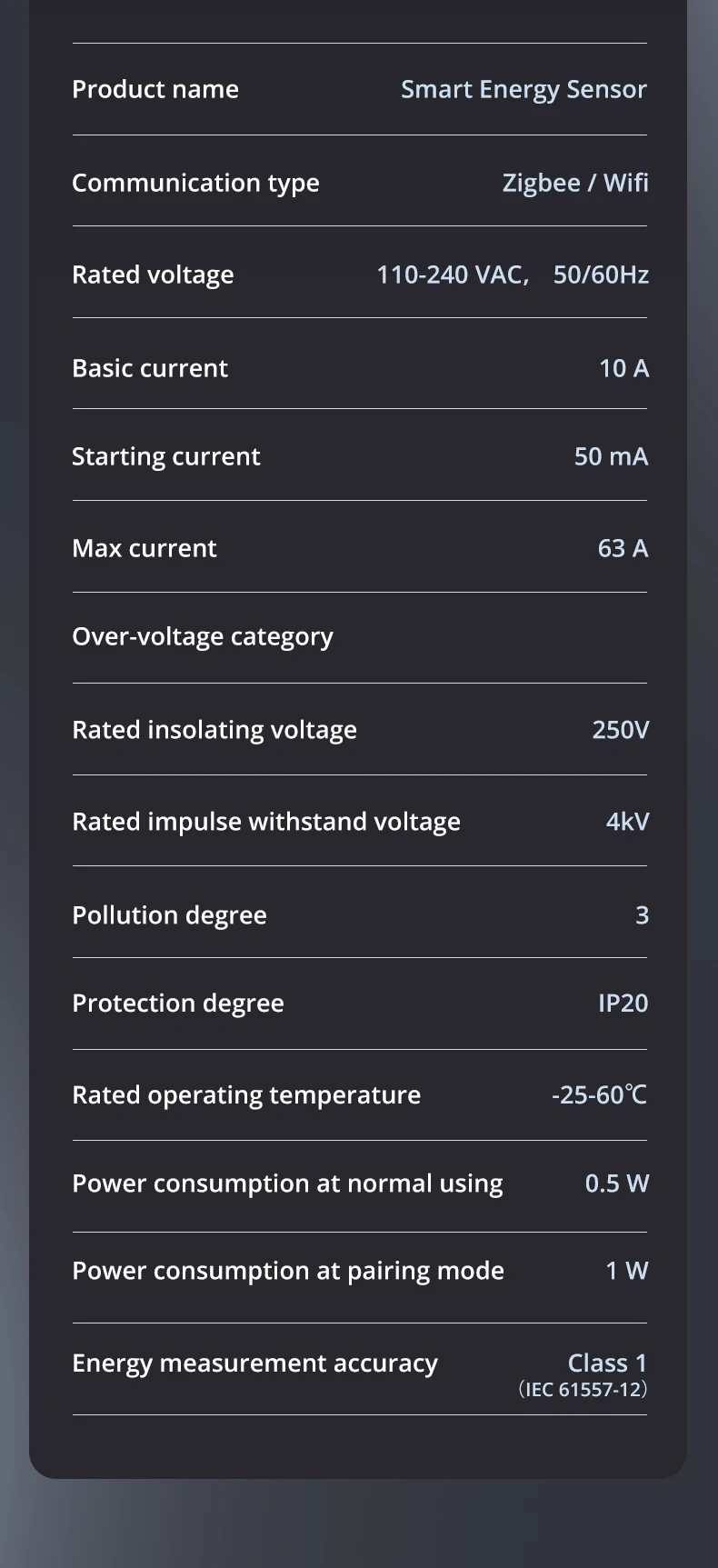This screenshot has width=718, height=1568.
Task: Select the Smart Energy Sensor value
Action: (524, 90)
